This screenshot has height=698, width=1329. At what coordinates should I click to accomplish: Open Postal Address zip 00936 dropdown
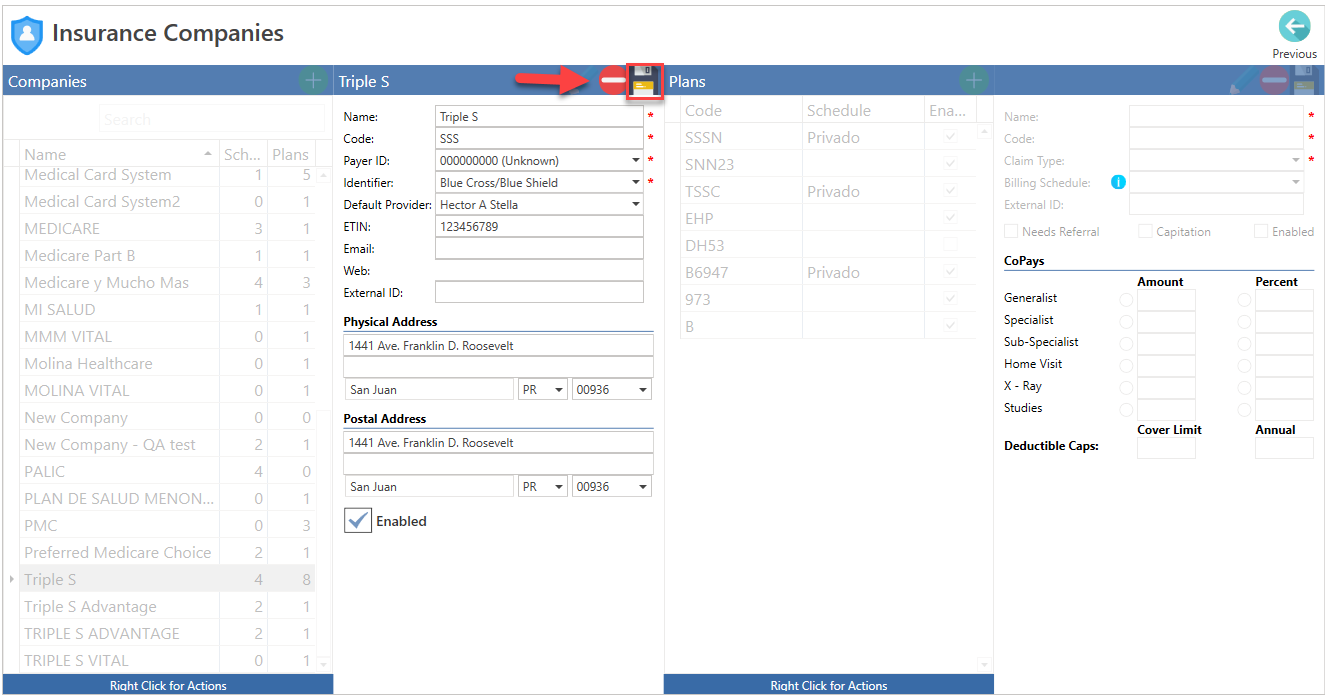coord(642,487)
